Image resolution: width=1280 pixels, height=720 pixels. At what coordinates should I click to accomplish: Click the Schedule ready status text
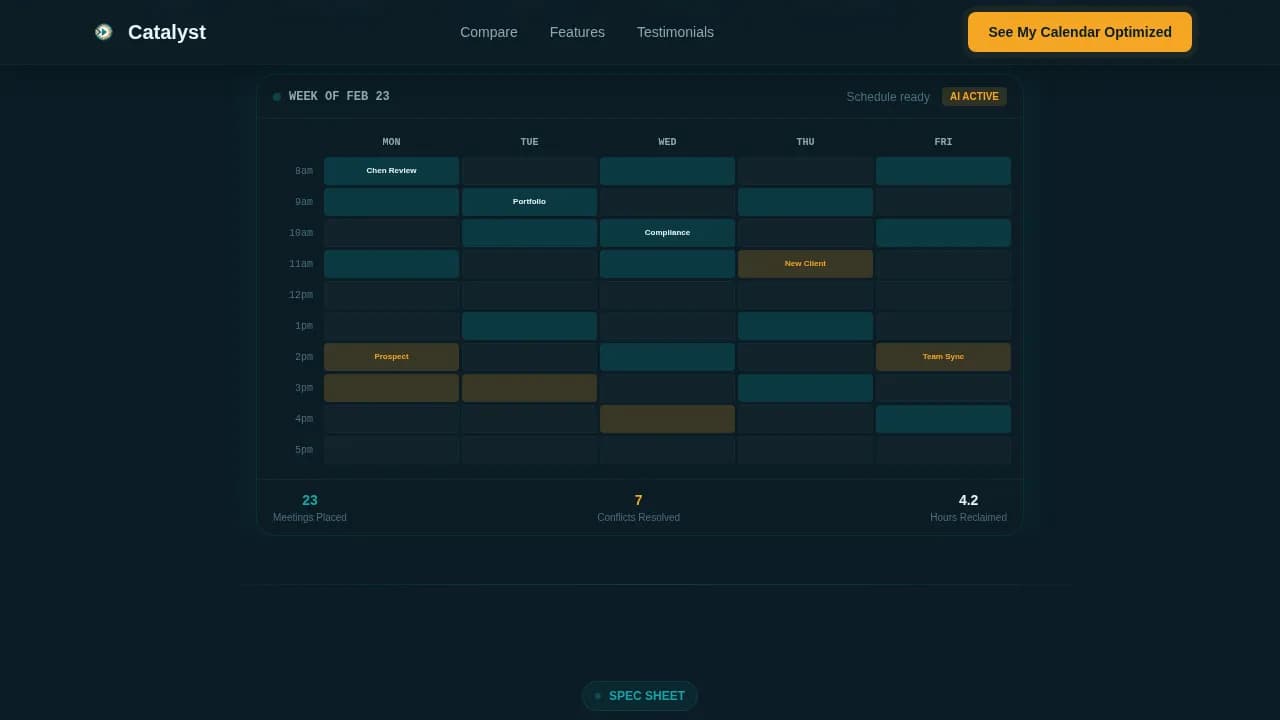(x=888, y=97)
